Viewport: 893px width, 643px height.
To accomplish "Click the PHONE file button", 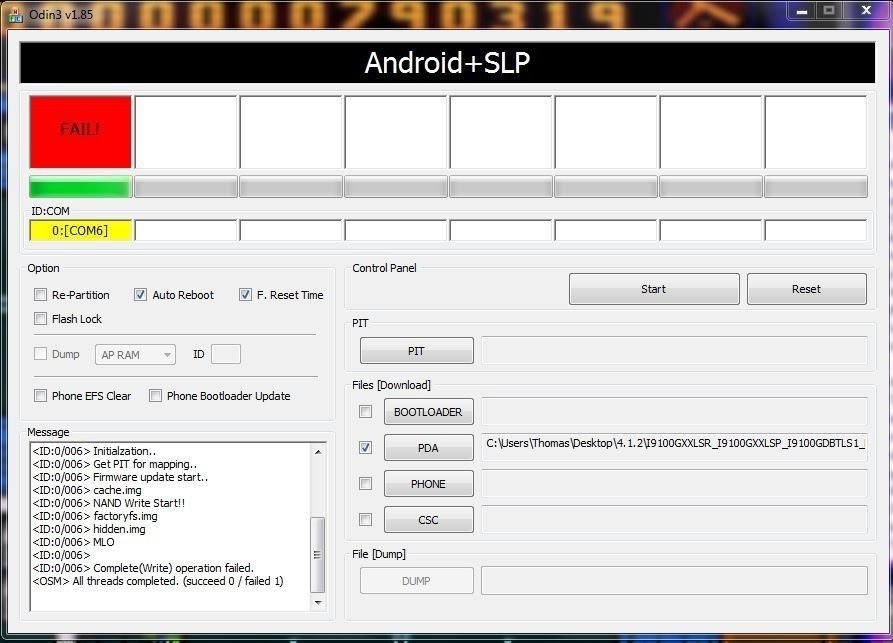I will tap(428, 484).
